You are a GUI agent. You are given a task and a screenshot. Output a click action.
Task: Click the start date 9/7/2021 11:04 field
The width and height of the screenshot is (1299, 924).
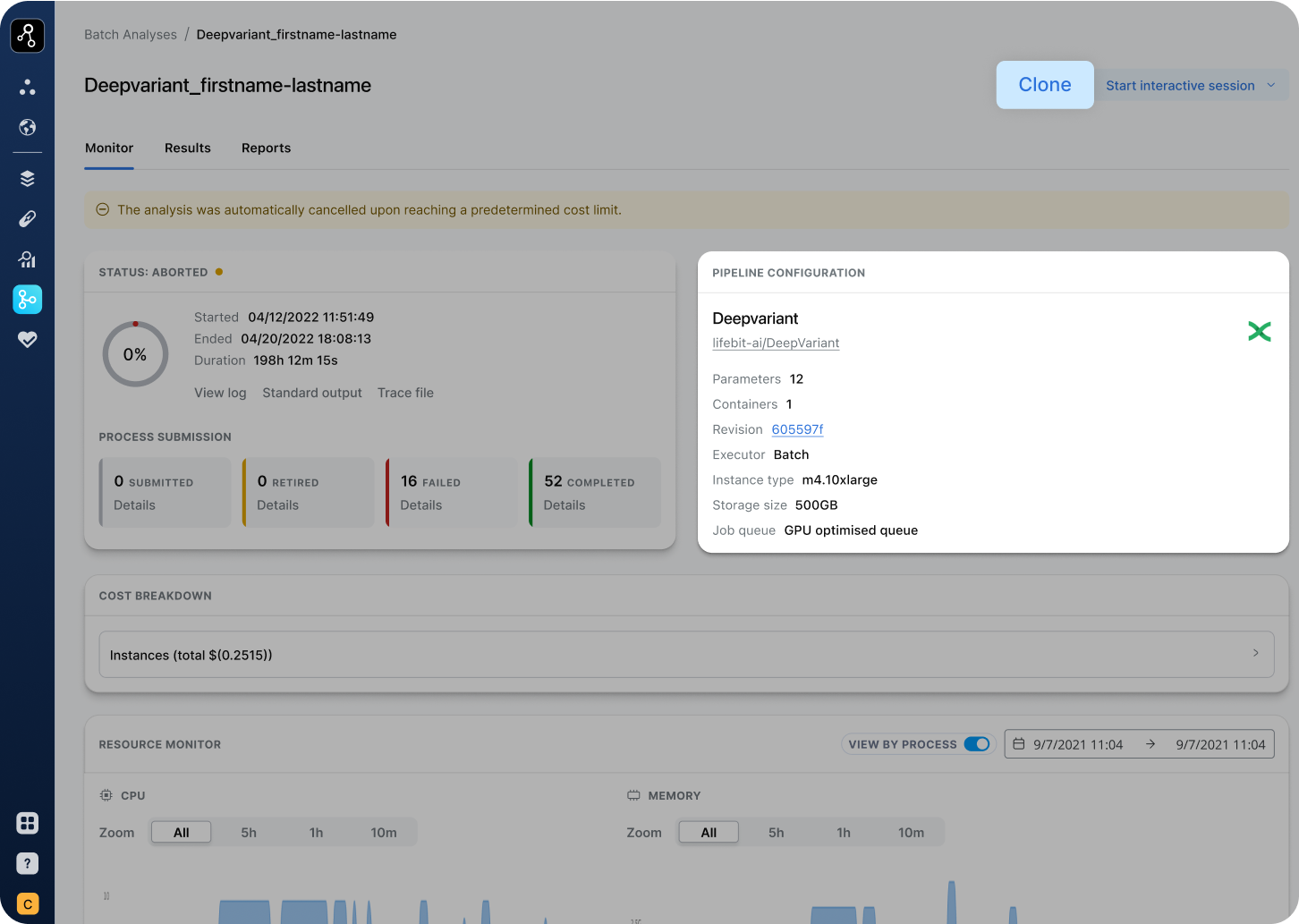point(1078,744)
